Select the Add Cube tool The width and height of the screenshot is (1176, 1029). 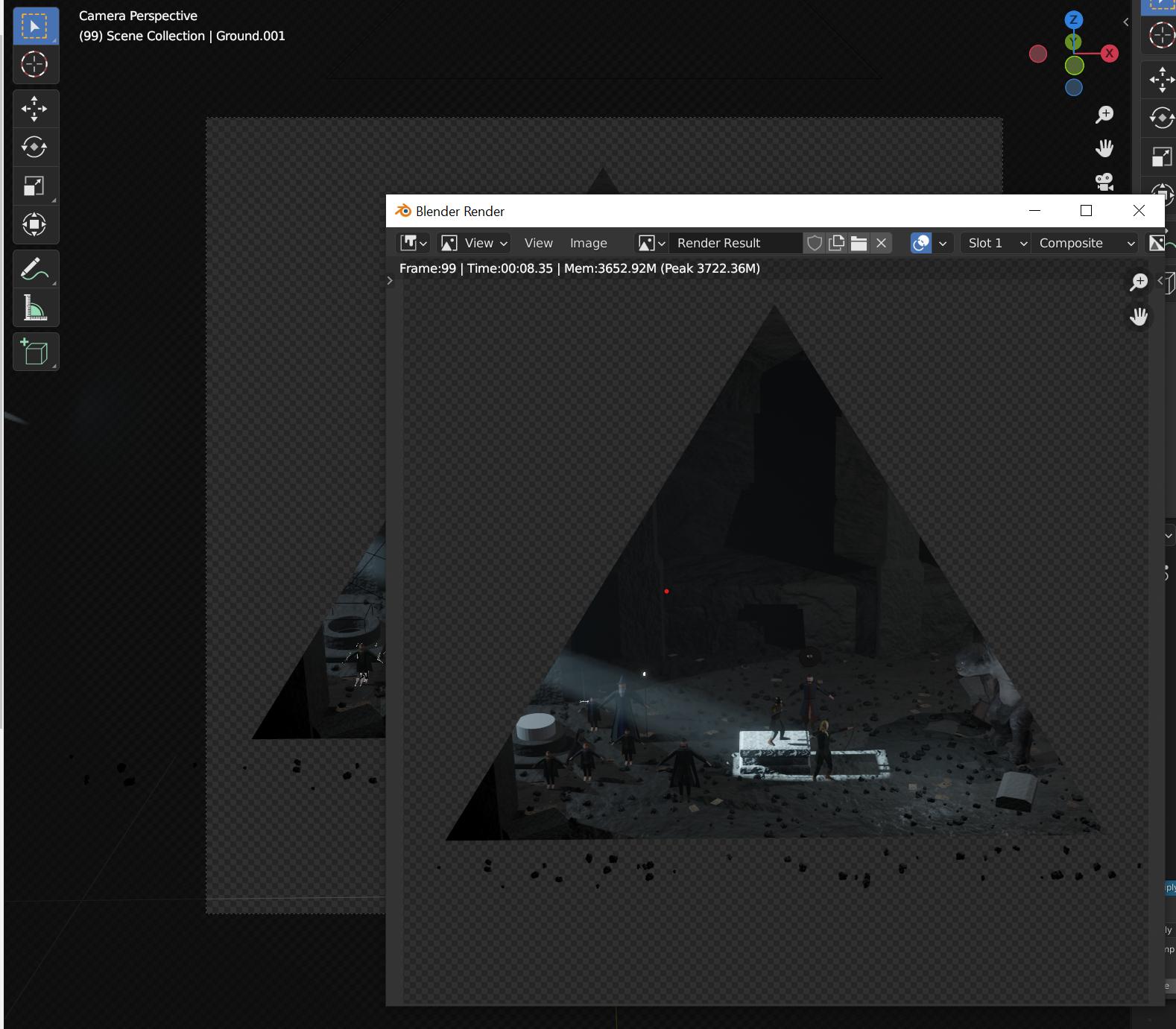pos(35,352)
